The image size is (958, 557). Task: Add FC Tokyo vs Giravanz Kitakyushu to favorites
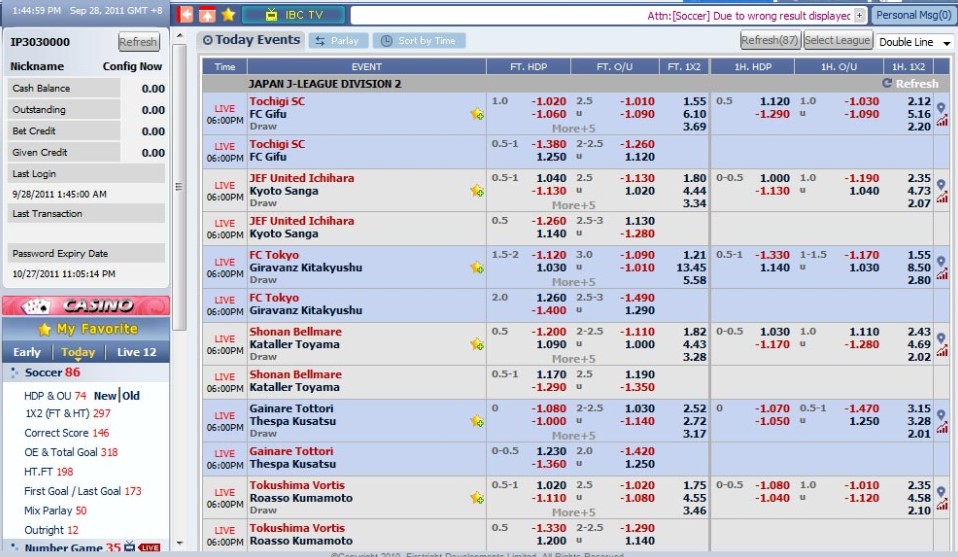(x=477, y=268)
